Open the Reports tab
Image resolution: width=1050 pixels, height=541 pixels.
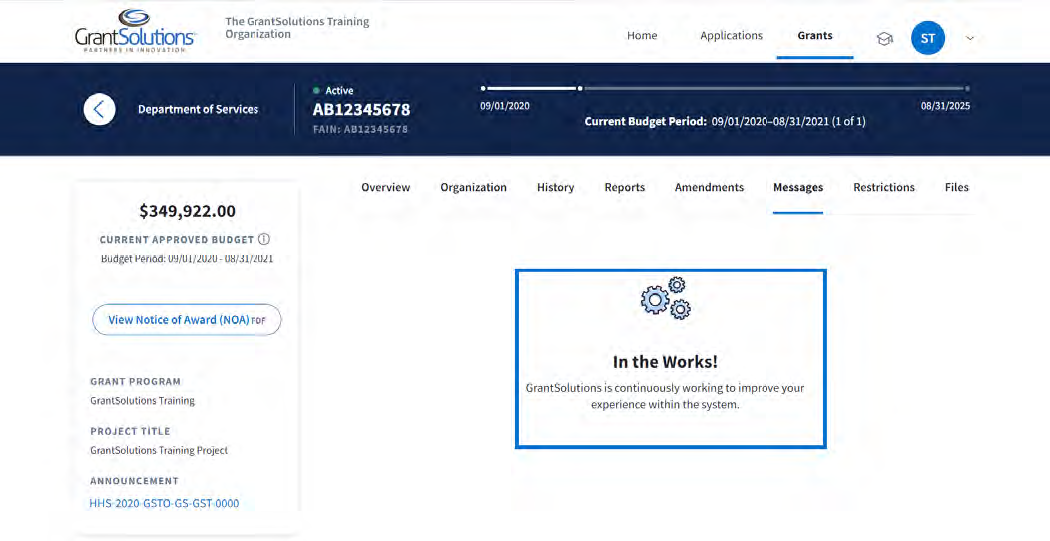624,187
